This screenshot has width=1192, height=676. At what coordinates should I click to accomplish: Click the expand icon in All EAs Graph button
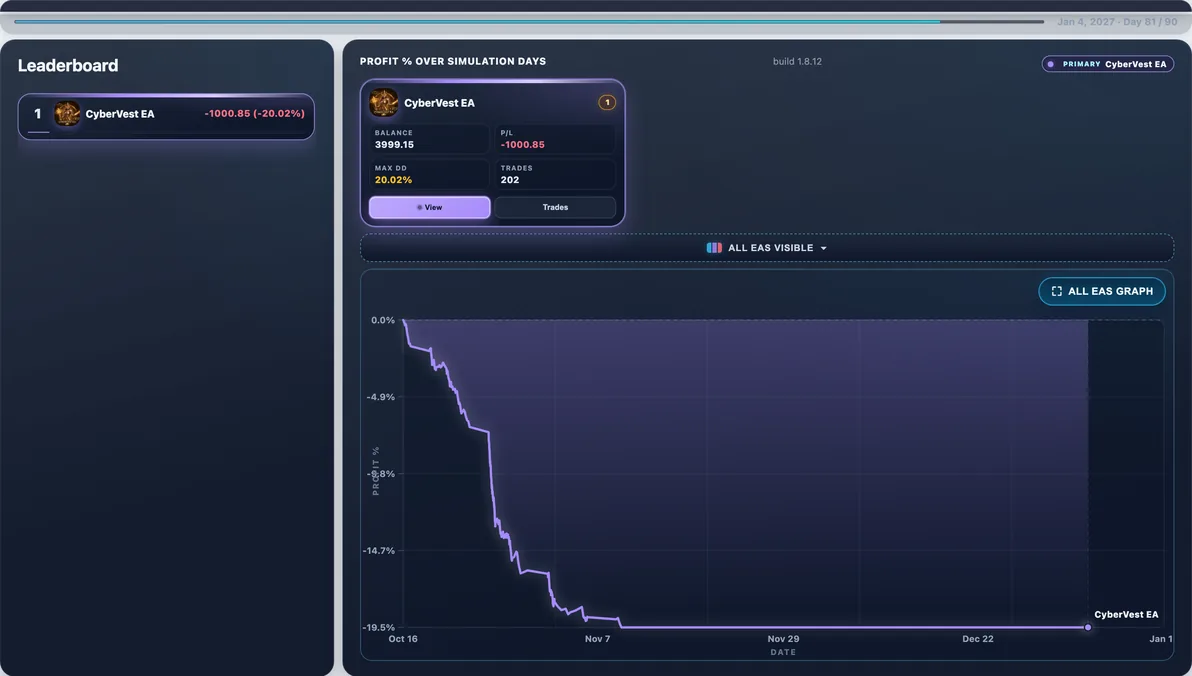point(1057,291)
